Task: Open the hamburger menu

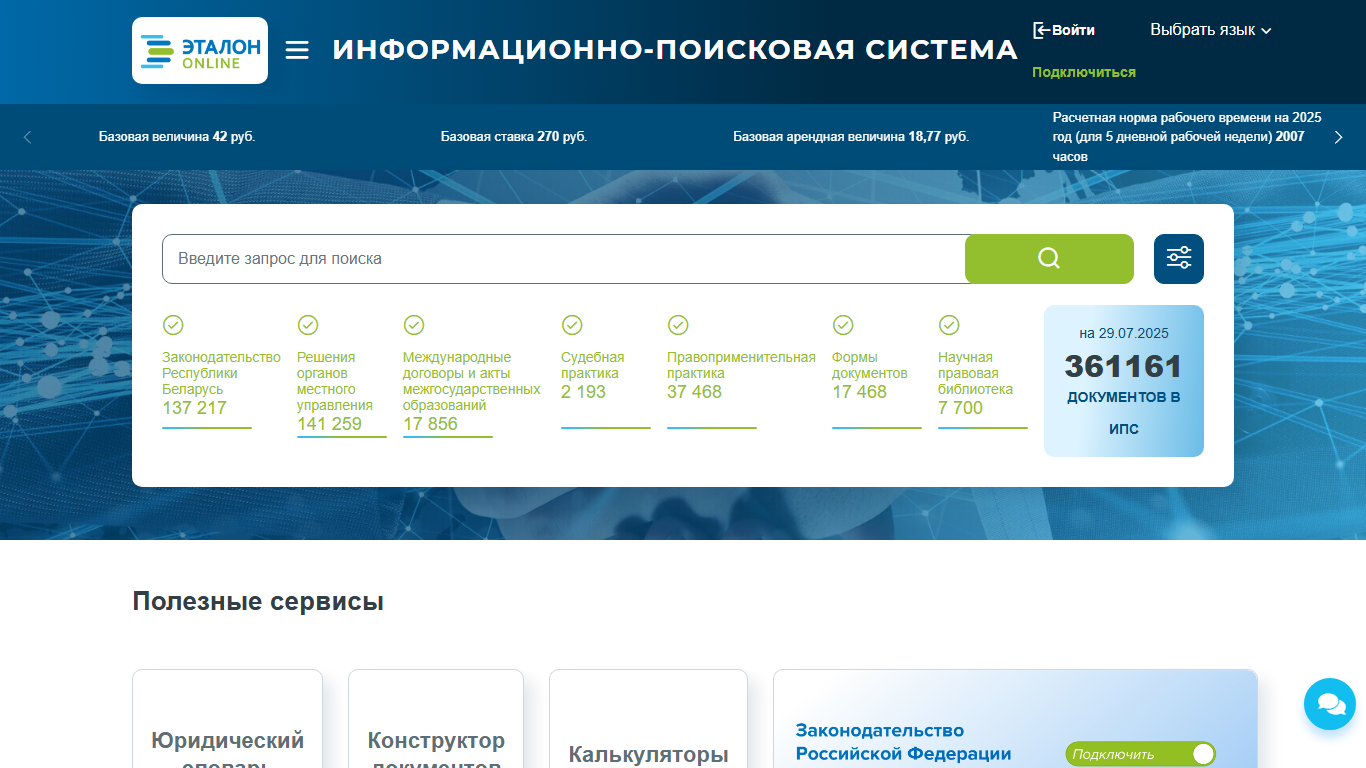Action: (297, 50)
